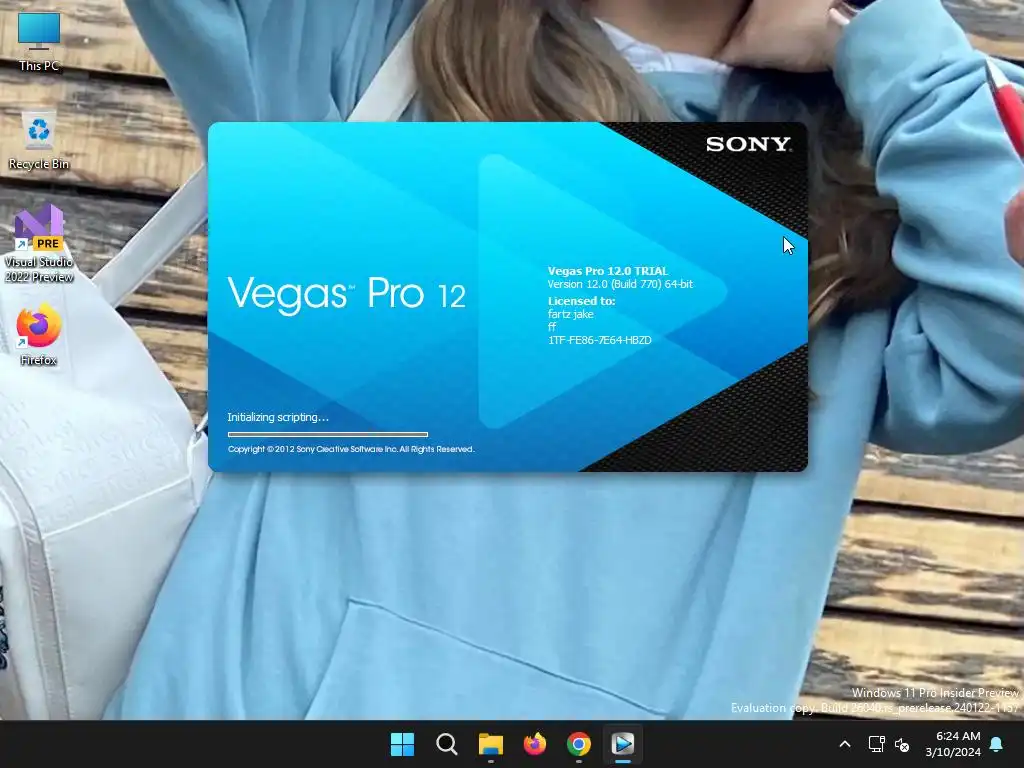The image size is (1024, 768).
Task: Show hidden system tray icons
Action: 844,744
